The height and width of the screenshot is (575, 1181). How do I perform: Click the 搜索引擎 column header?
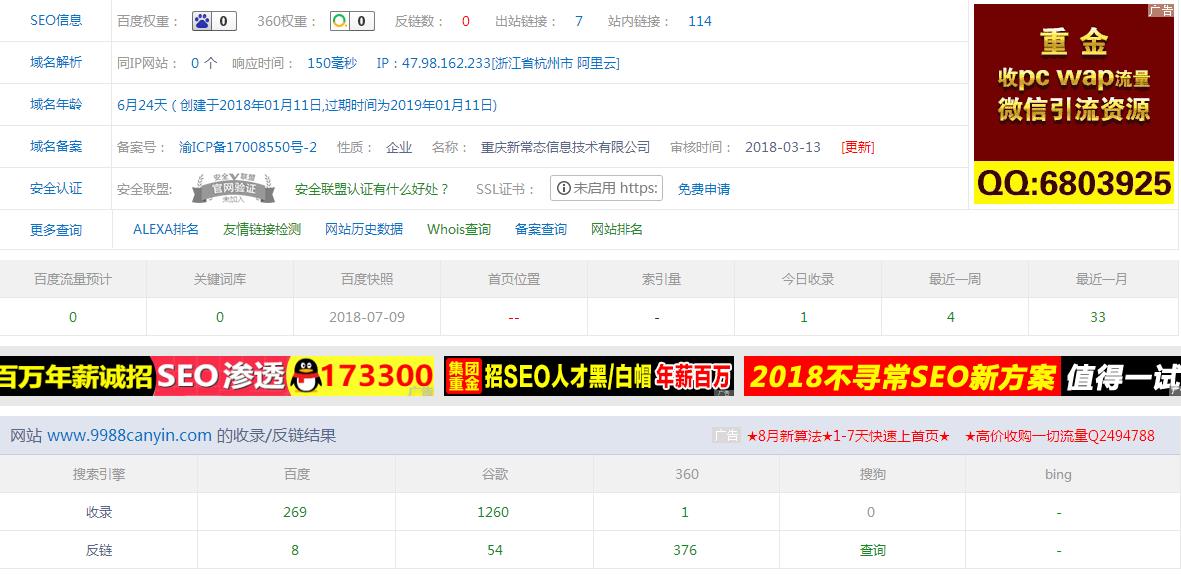[99, 475]
